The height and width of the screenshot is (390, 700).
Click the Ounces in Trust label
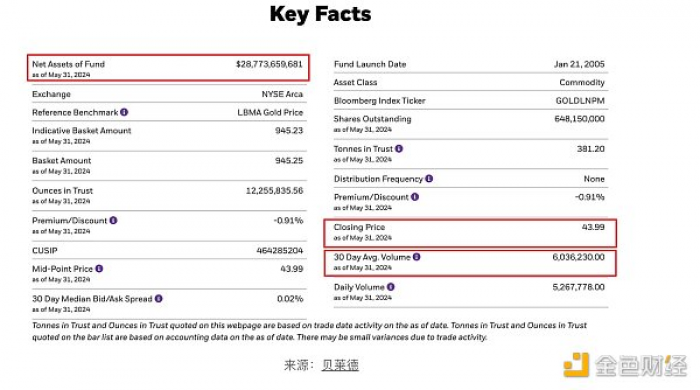(x=62, y=191)
